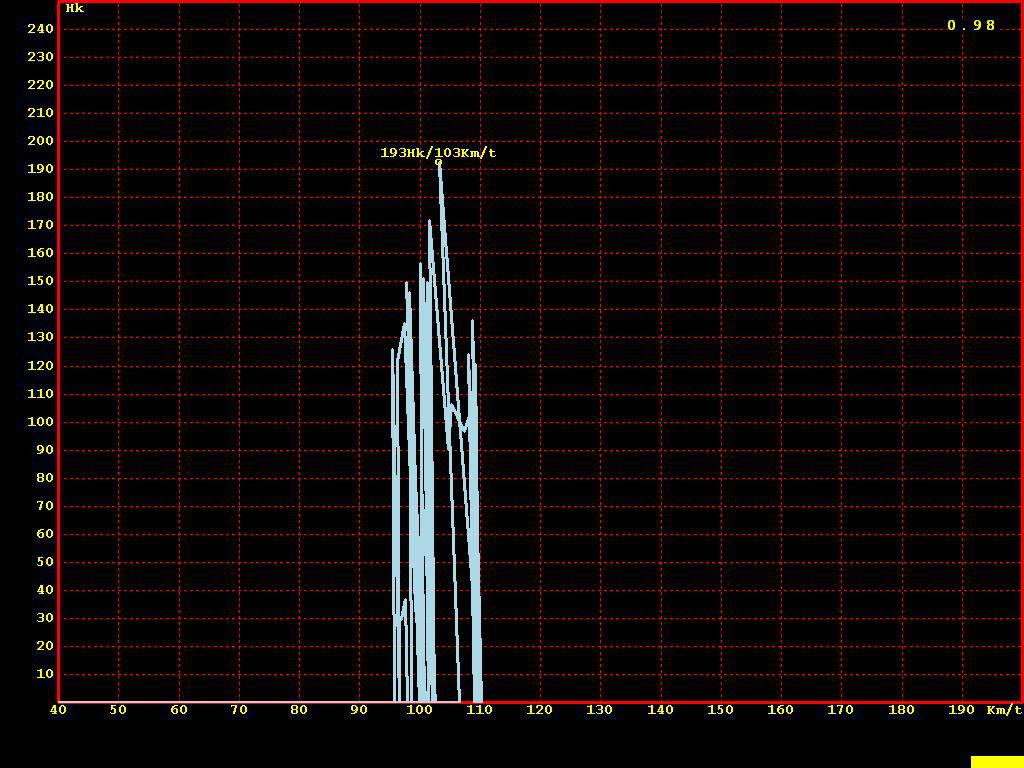The width and height of the screenshot is (1024, 768).
Task: Click the 190 tick on the Km/t axis
Action: (x=961, y=710)
